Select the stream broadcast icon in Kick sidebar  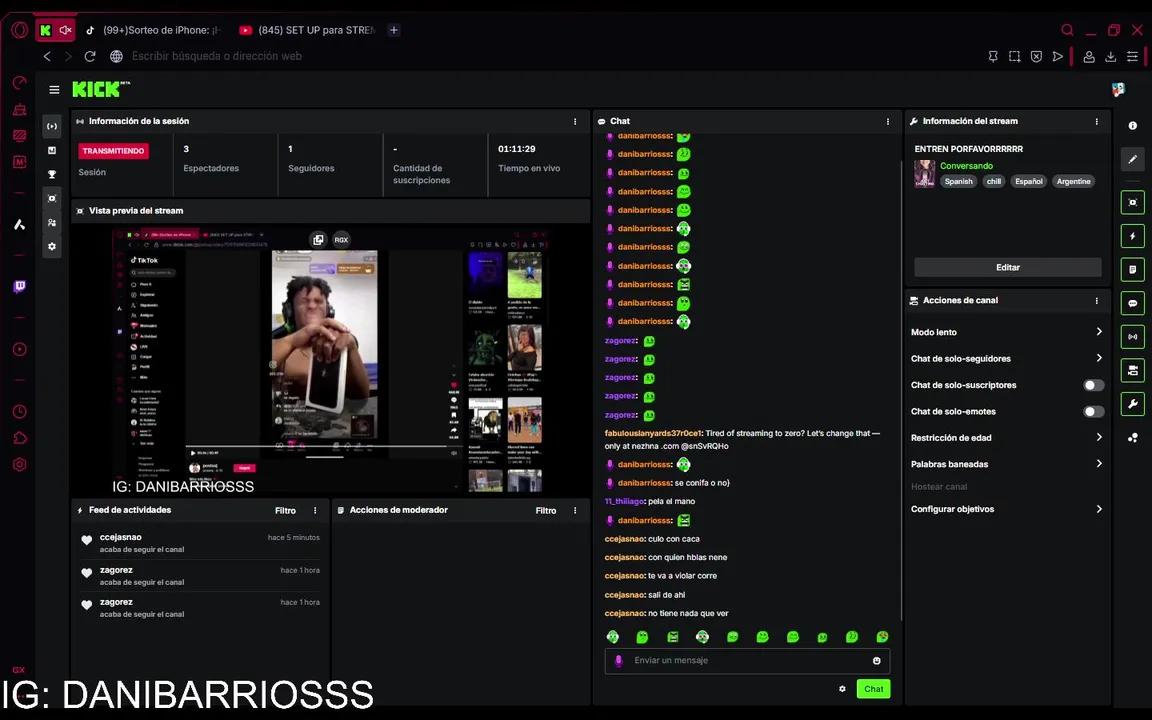[x=52, y=126]
